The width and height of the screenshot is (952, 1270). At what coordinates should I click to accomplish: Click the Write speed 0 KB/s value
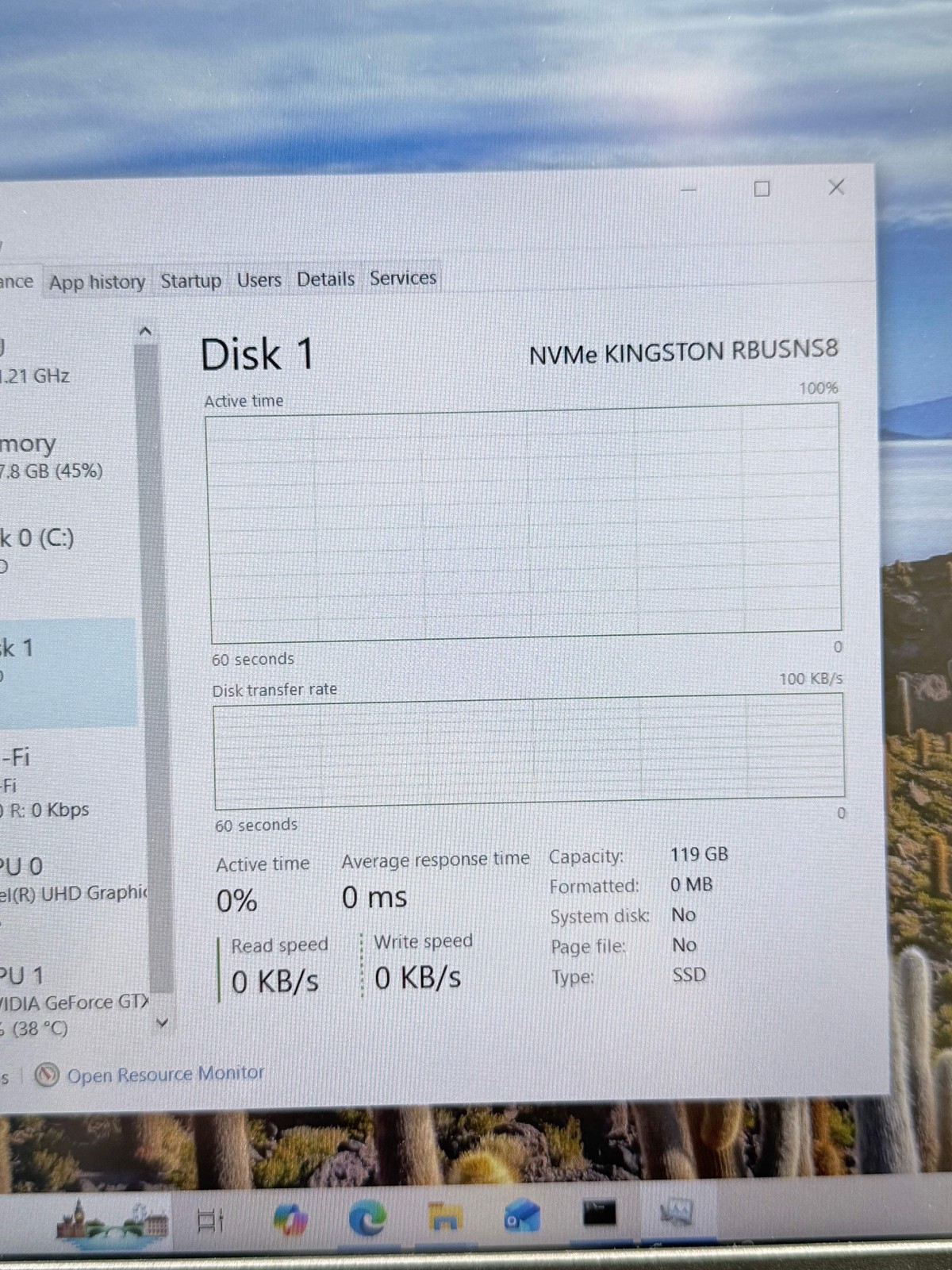click(x=417, y=978)
